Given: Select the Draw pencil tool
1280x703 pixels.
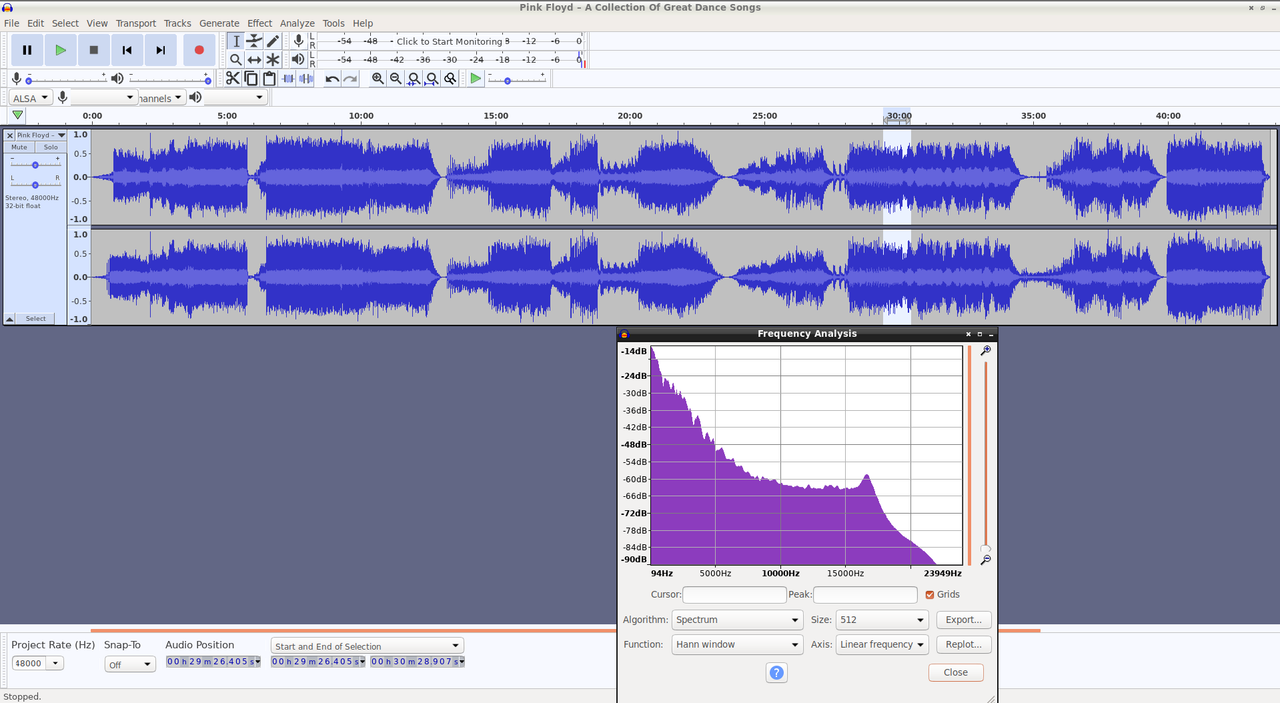Looking at the screenshot, I should (x=272, y=41).
